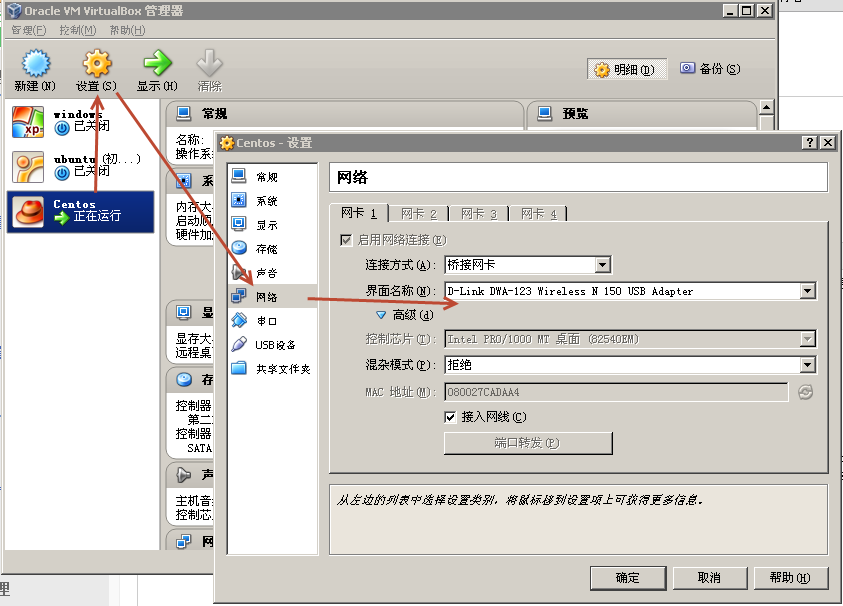Viewport: 843px width, 606px height.
Task: Click the storage disk section icon in manager details
Action: (184, 380)
